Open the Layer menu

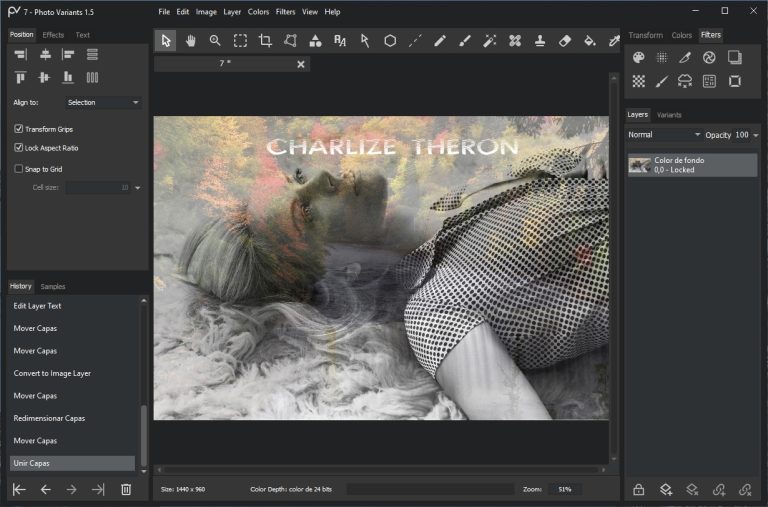tap(232, 12)
